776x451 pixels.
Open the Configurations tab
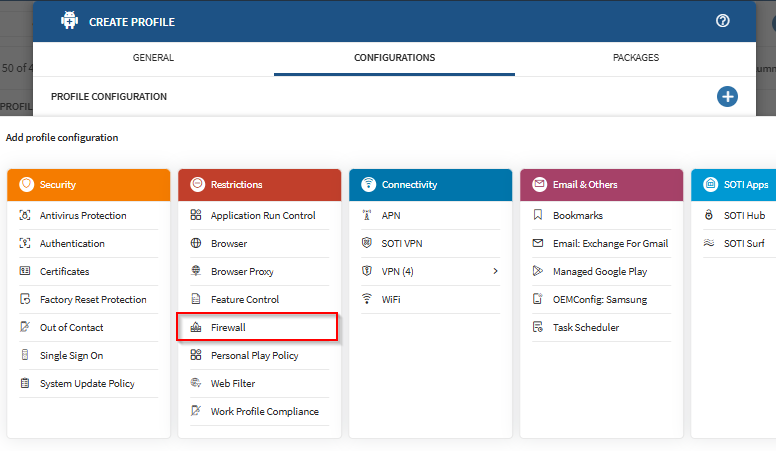(x=394, y=58)
